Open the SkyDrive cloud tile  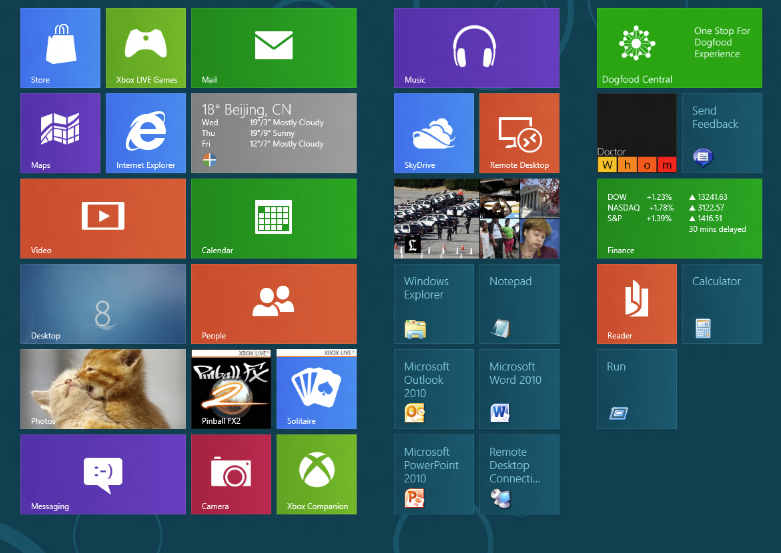pyautogui.click(x=434, y=133)
